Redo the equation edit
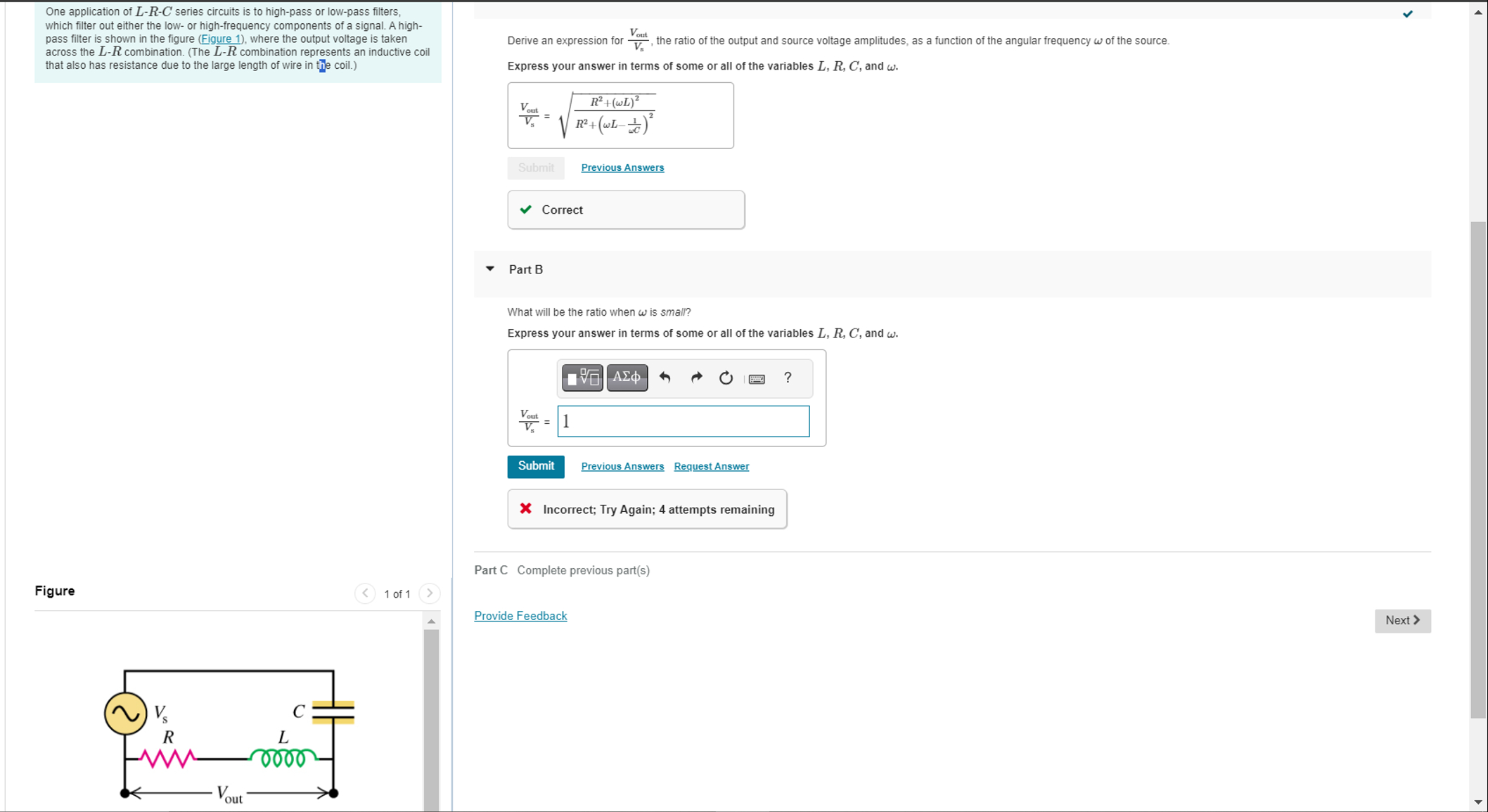This screenshot has height=812, width=1488. (x=696, y=378)
